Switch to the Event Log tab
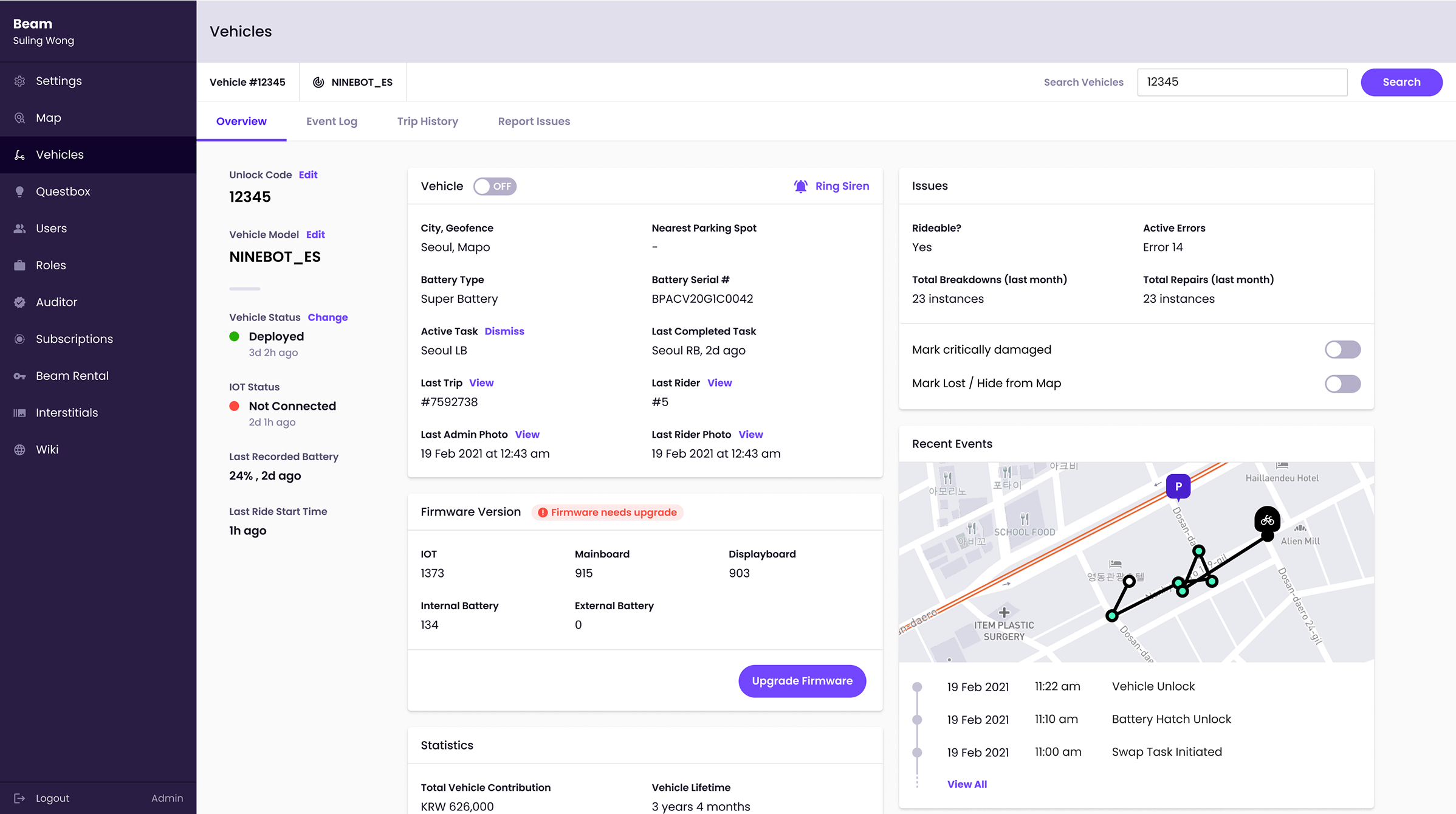The width and height of the screenshot is (1456, 814). 332,122
